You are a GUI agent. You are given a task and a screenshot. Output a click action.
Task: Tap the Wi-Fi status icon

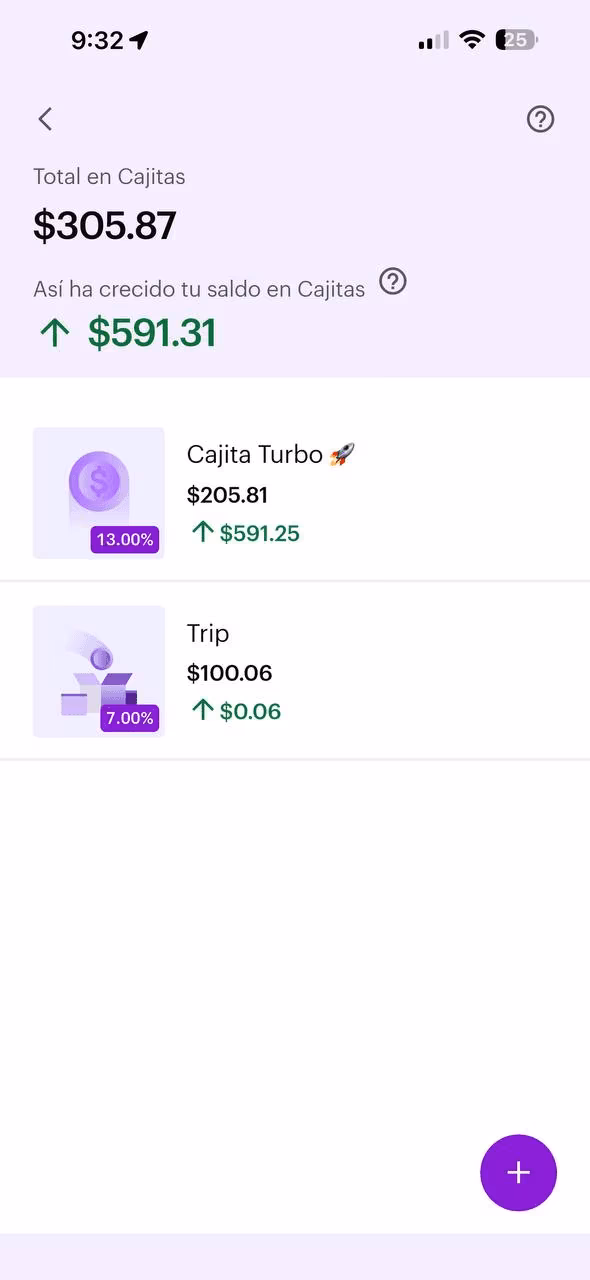pos(471,40)
